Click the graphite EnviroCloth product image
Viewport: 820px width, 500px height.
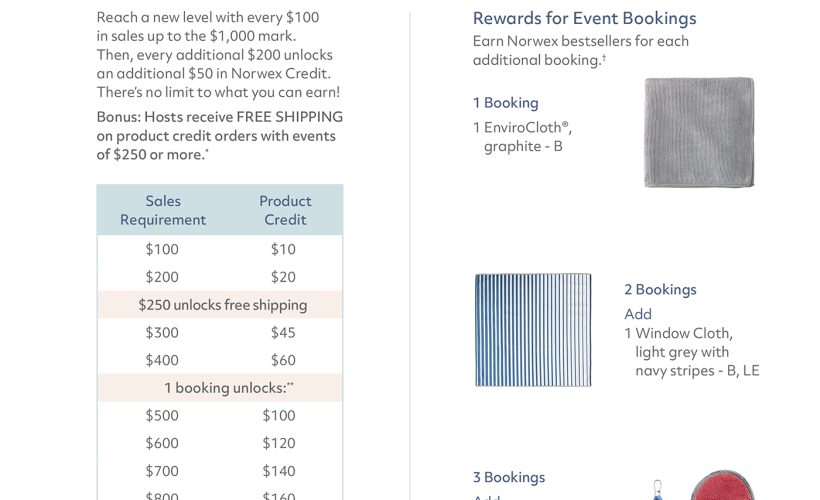click(x=699, y=132)
